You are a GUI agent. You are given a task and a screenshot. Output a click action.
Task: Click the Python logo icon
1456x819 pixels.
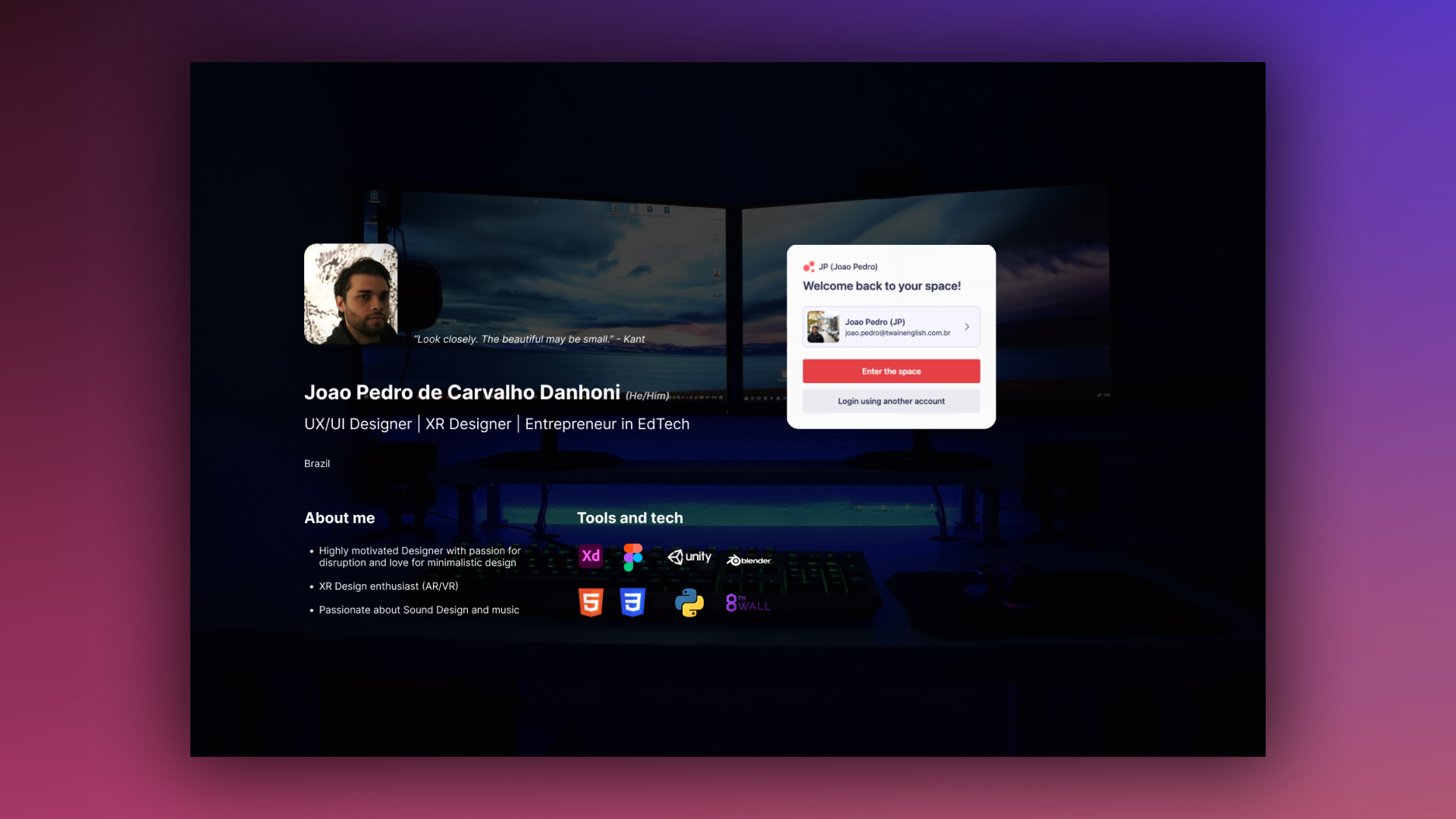(689, 603)
